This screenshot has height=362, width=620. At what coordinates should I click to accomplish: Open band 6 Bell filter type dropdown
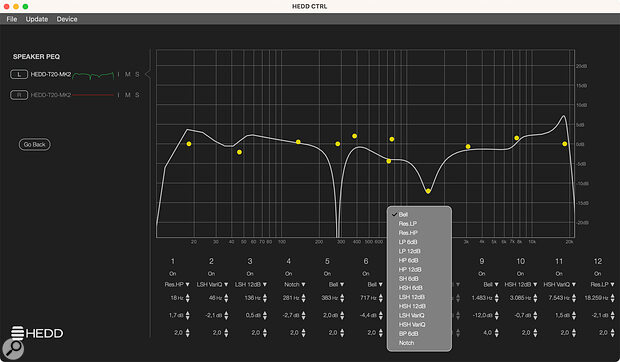click(375, 285)
